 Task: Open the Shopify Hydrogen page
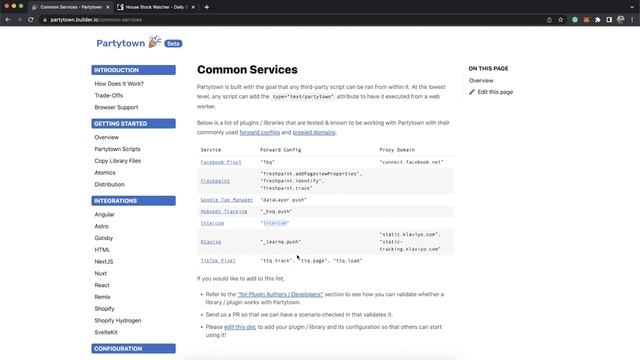(x=118, y=321)
